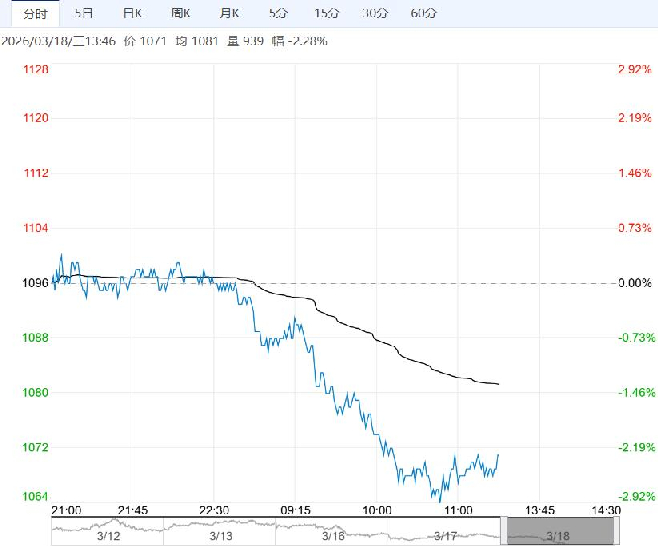Click the 1096 label on the price axis

pos(36,283)
